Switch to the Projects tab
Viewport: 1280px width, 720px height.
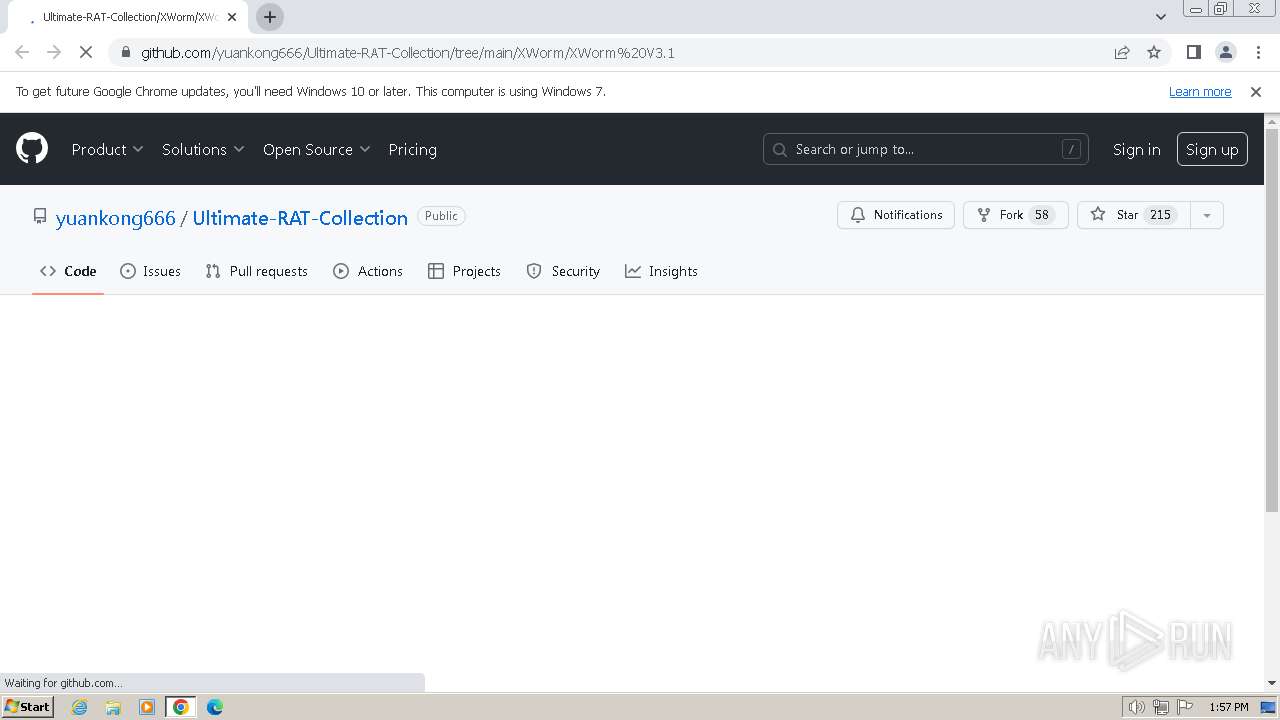pos(464,271)
